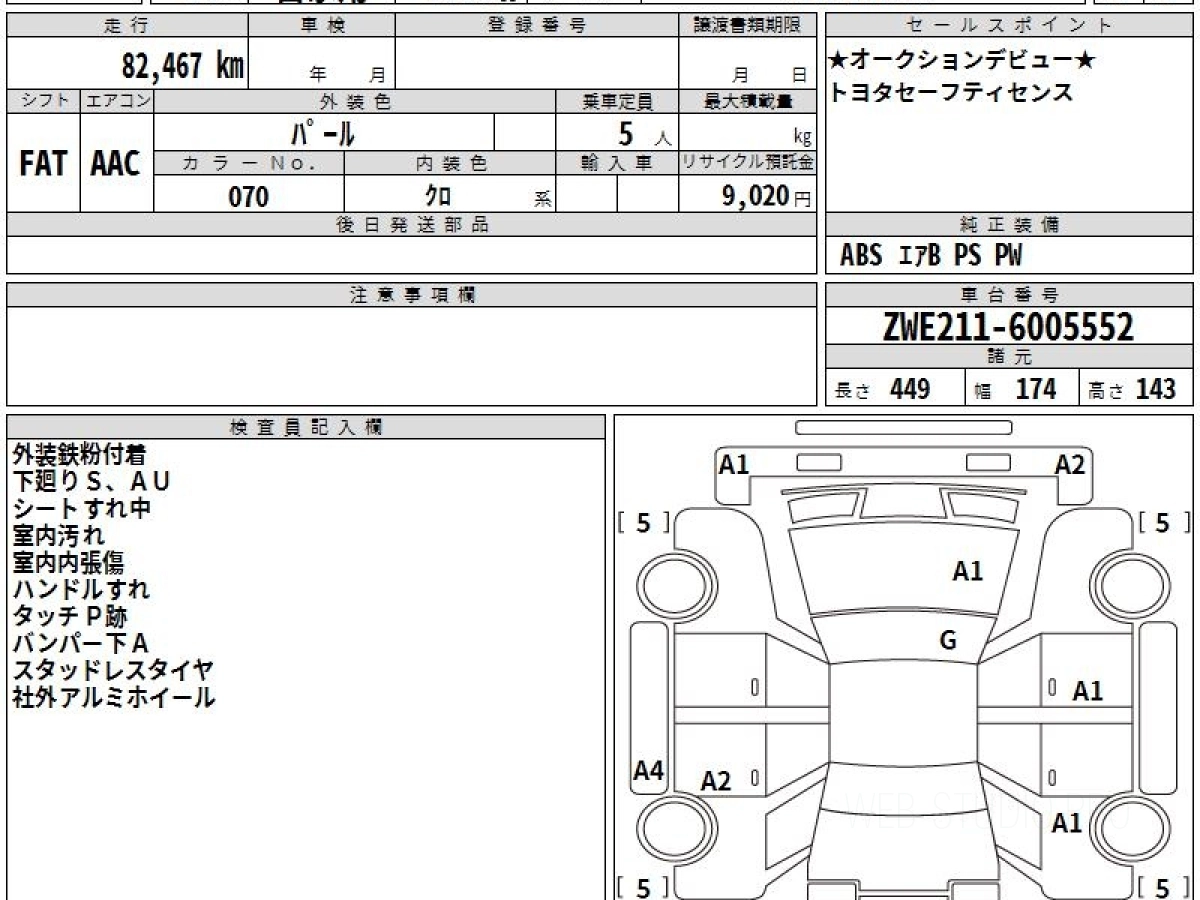Click the interior color value クロ

[x=438, y=196]
